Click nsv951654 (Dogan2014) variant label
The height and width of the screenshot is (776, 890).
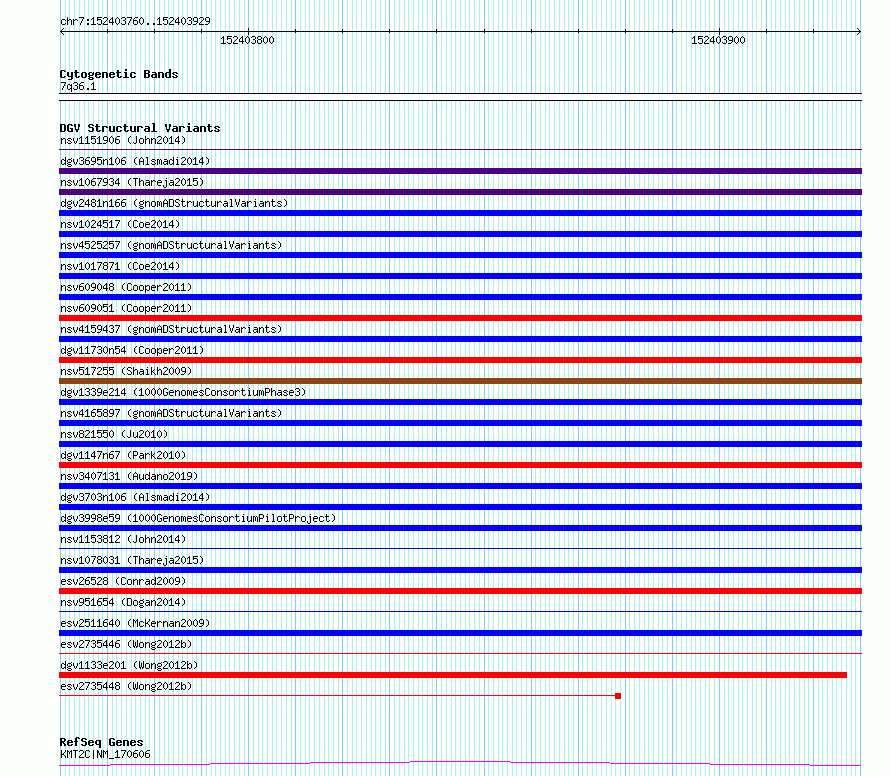123,602
